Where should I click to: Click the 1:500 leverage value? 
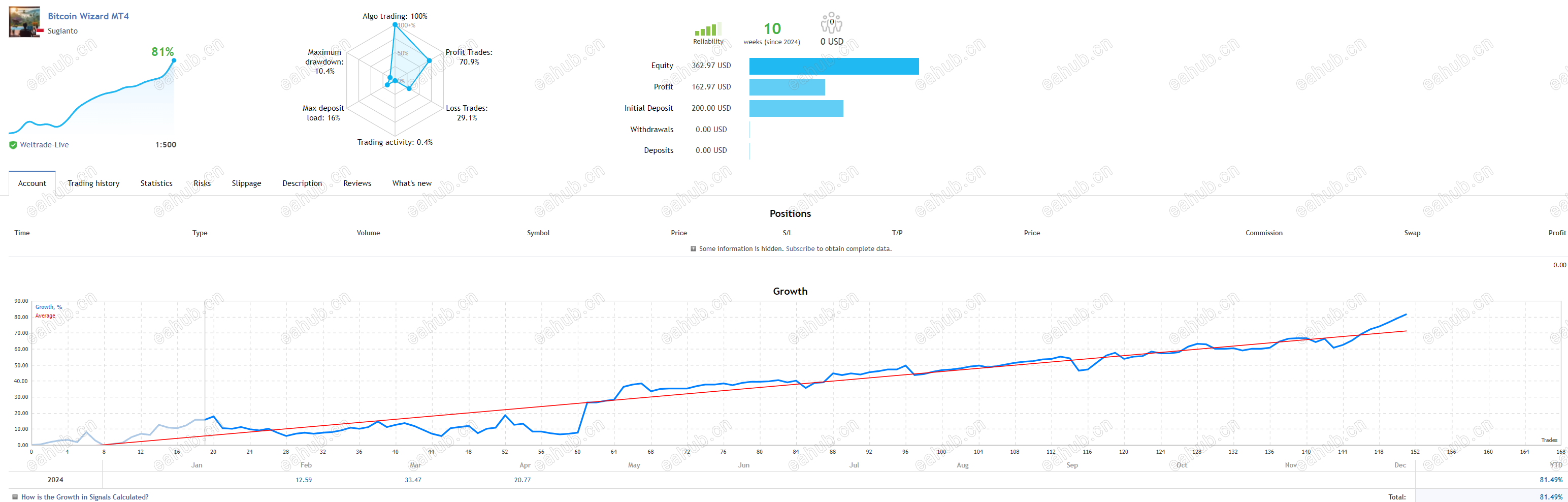pos(166,145)
